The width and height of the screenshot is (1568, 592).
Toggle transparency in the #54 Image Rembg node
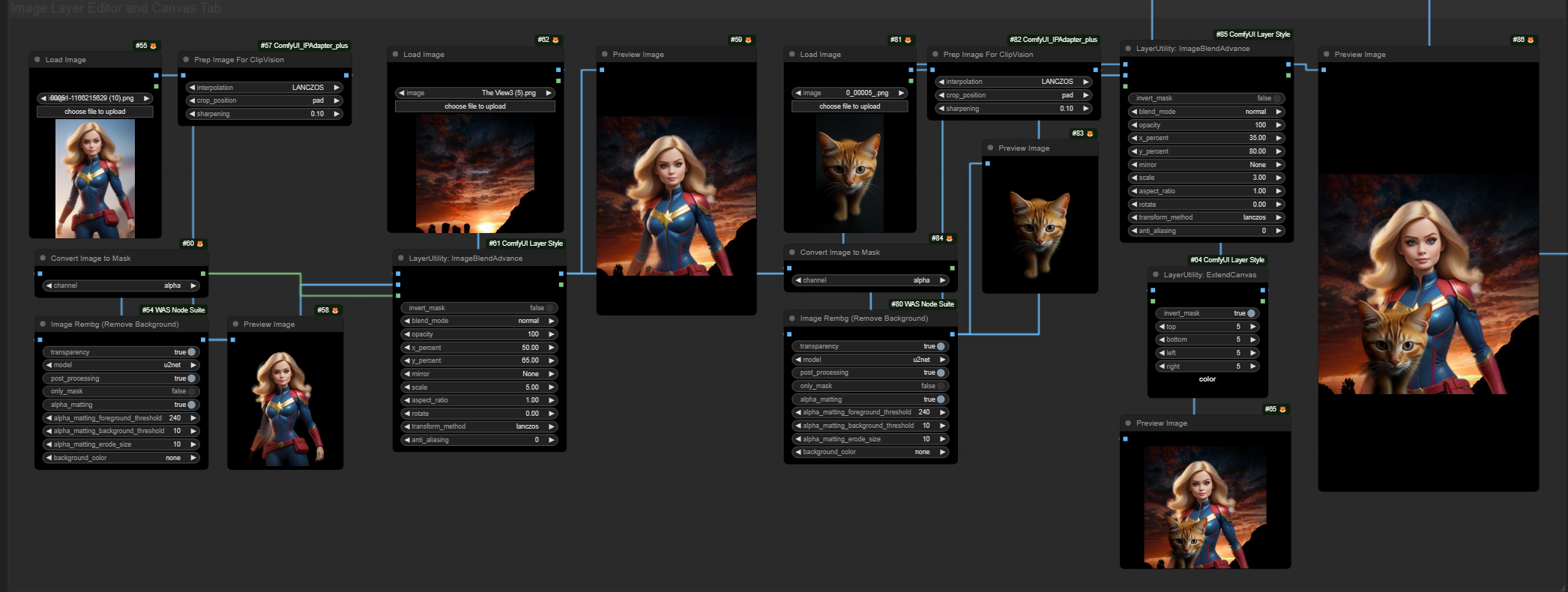coord(191,352)
